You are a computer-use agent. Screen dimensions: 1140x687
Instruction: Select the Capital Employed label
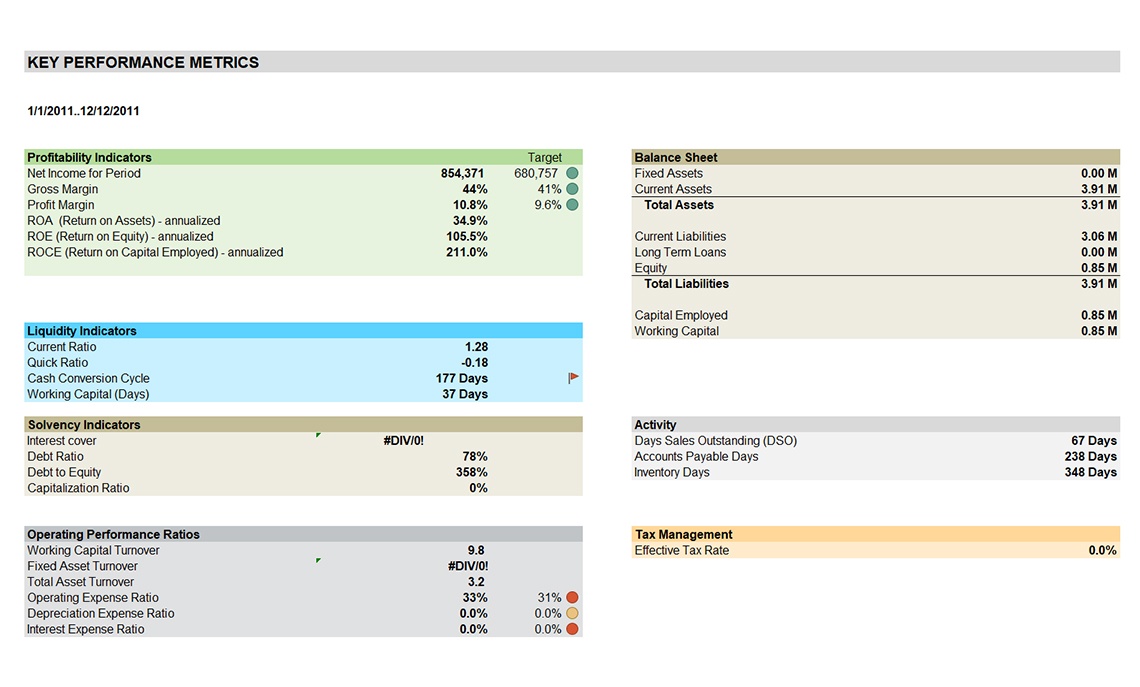(x=681, y=316)
